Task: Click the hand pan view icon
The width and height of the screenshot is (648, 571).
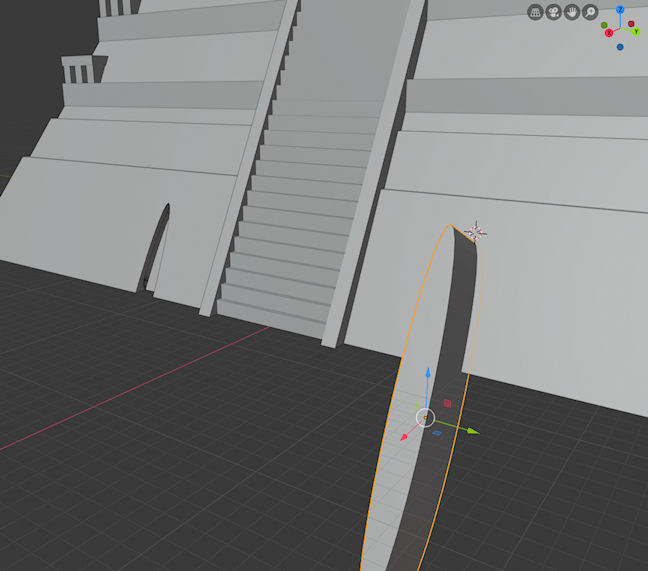Action: coord(572,12)
